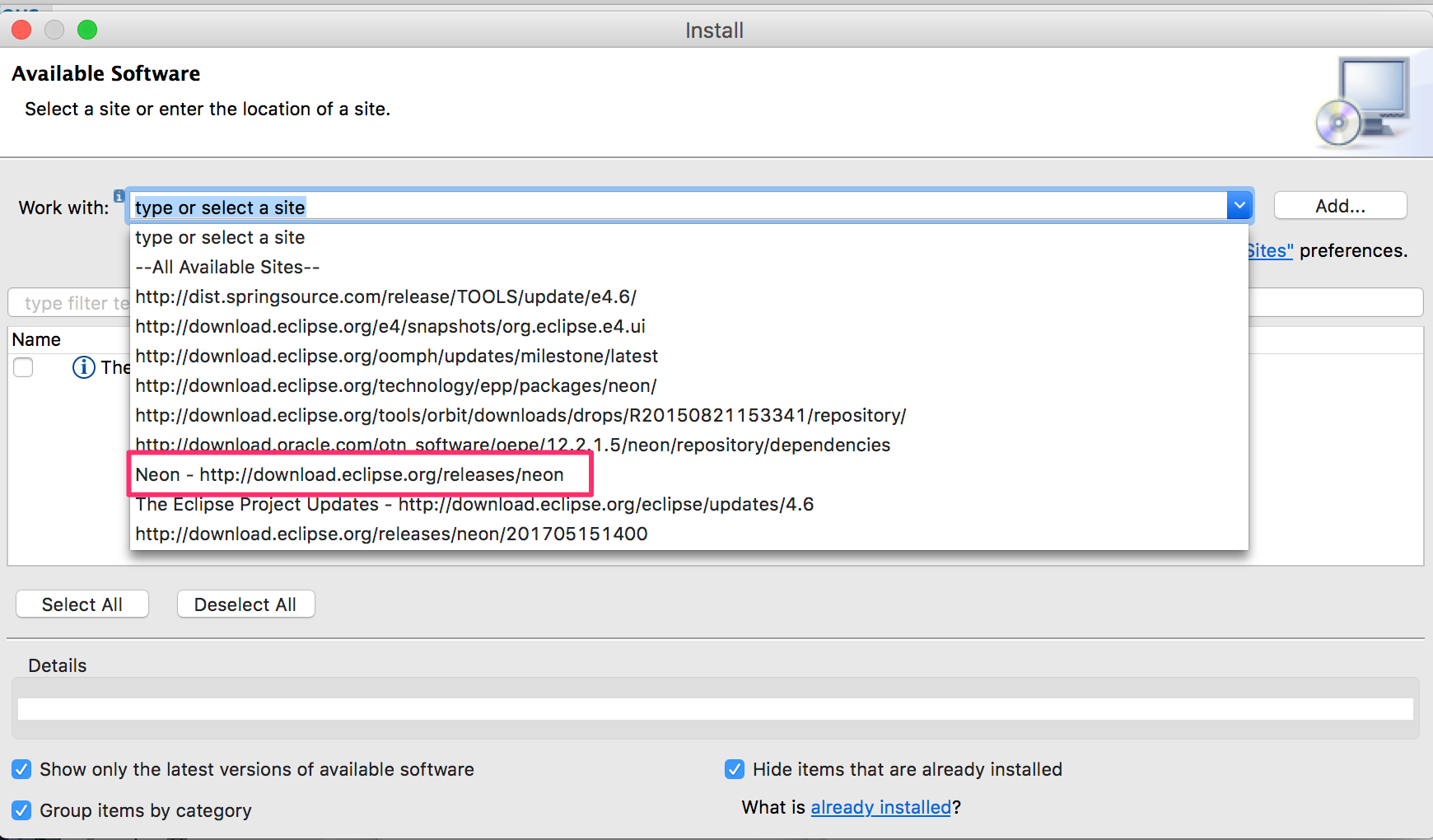Viewport: 1433px width, 840px height.
Task: Click the info icon in the Name list row
Action: point(84,367)
